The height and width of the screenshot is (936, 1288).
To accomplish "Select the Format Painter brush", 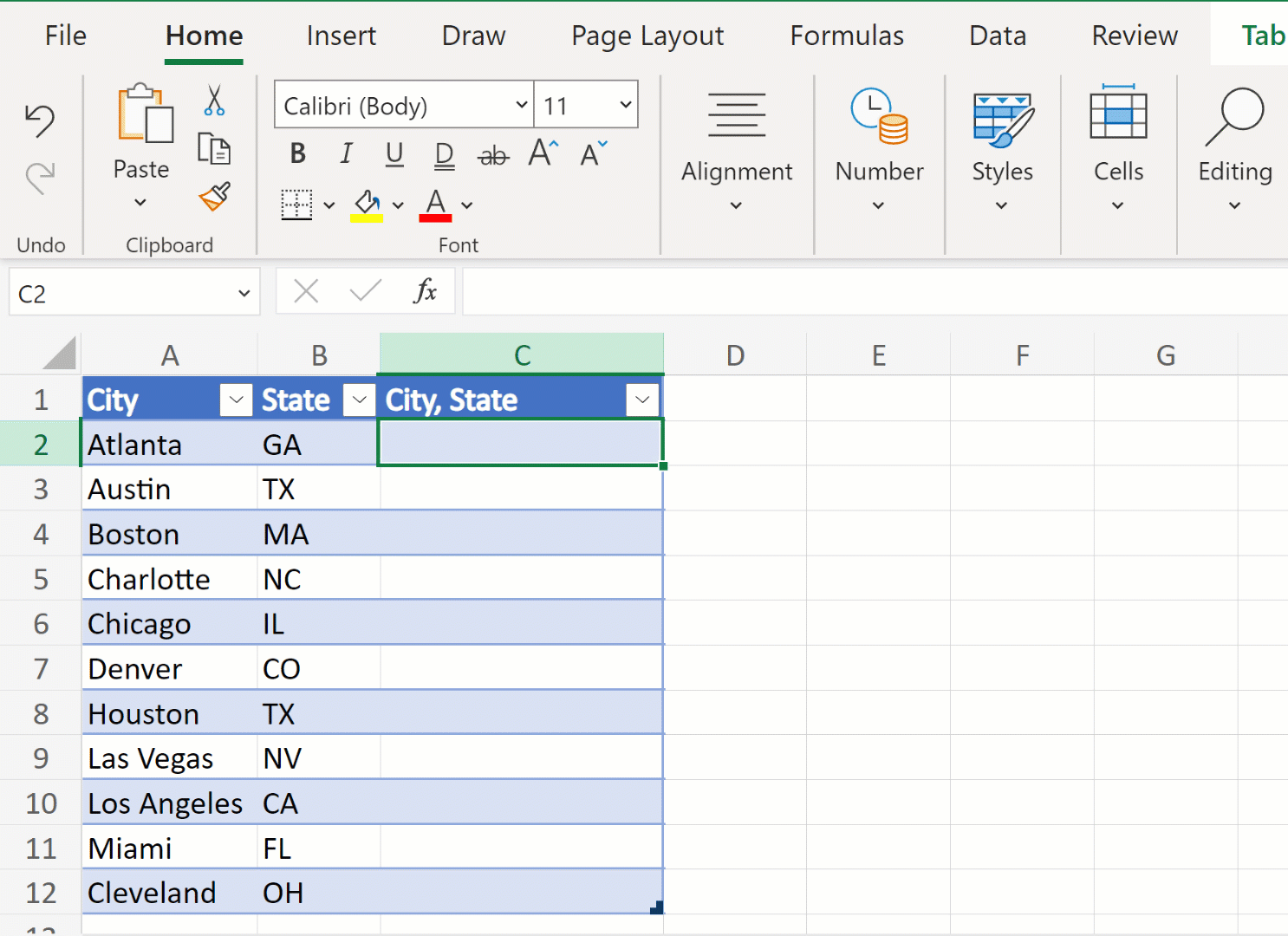I will click(214, 197).
